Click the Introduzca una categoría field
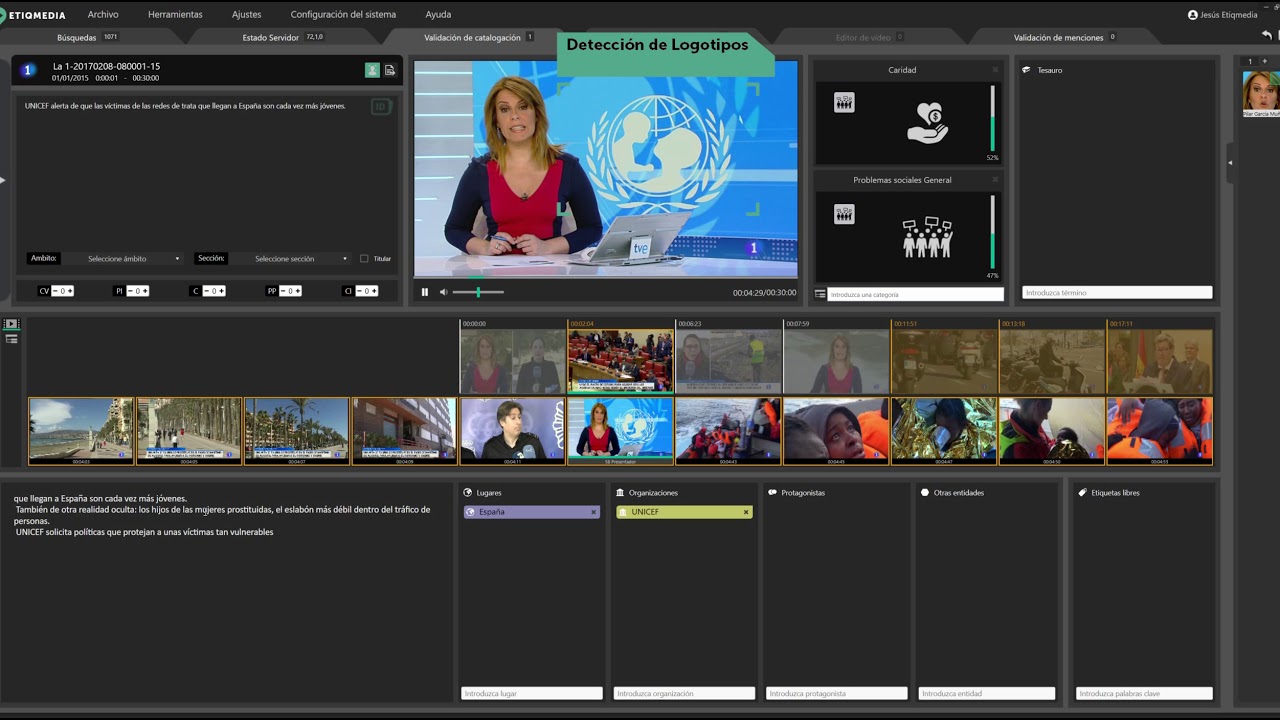This screenshot has width=1280, height=720. point(915,294)
